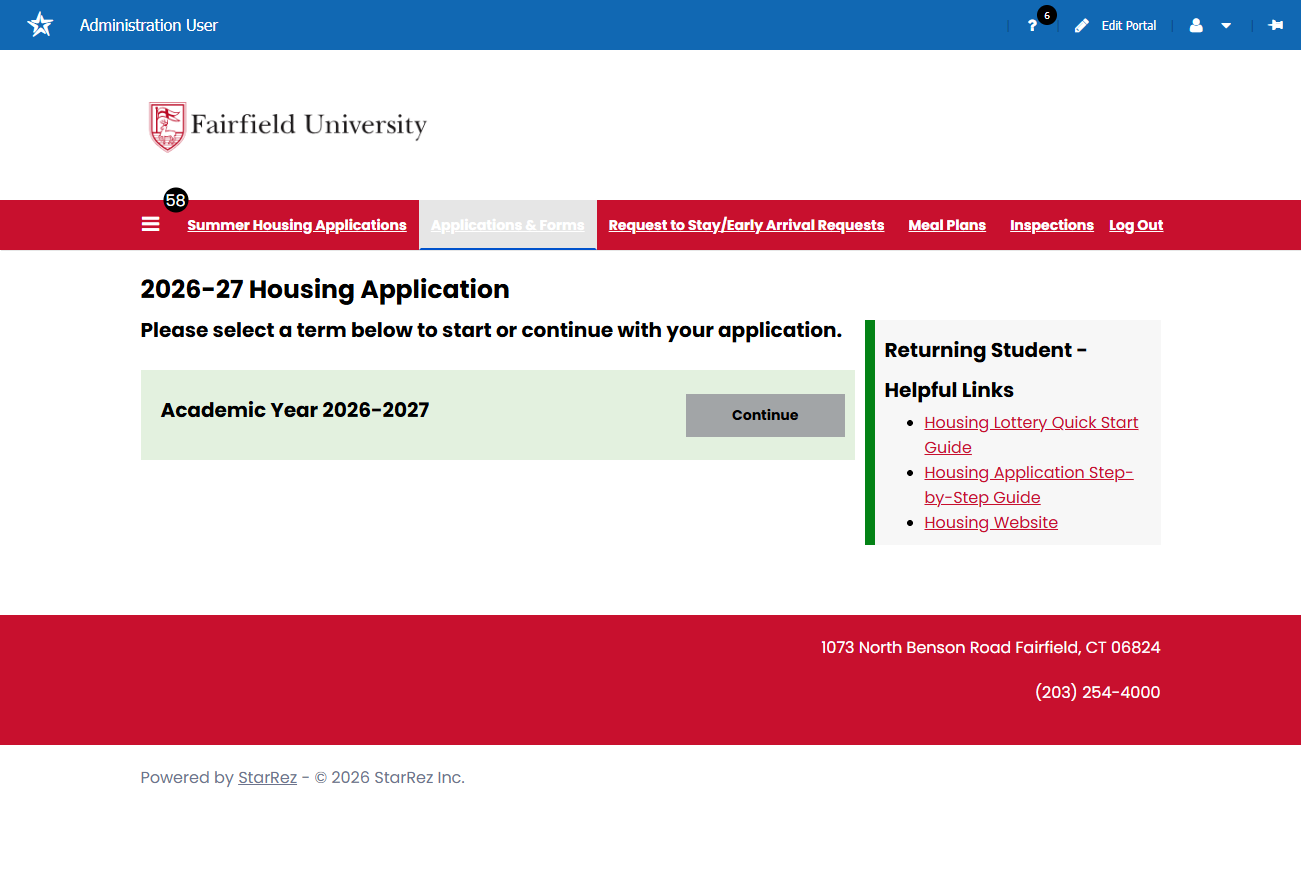The height and width of the screenshot is (881, 1301).
Task: Follow the StarRez footer link
Action: tap(267, 777)
